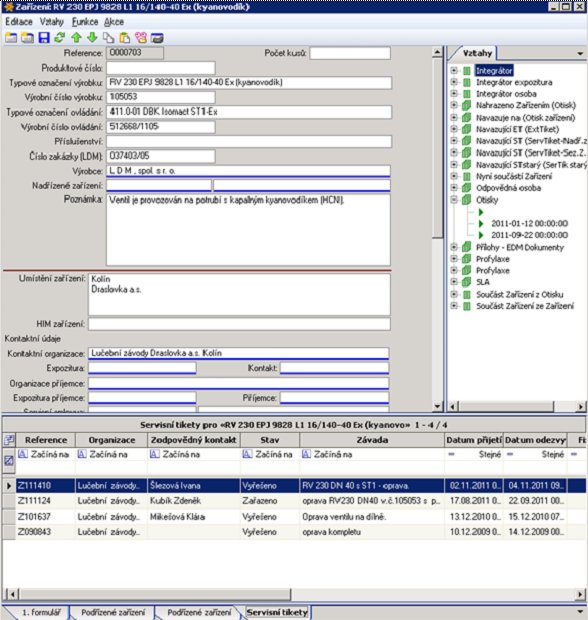Click green arrow beside 2011-01-12 imprint
Viewport: 588px width, 620px height.
point(481,223)
